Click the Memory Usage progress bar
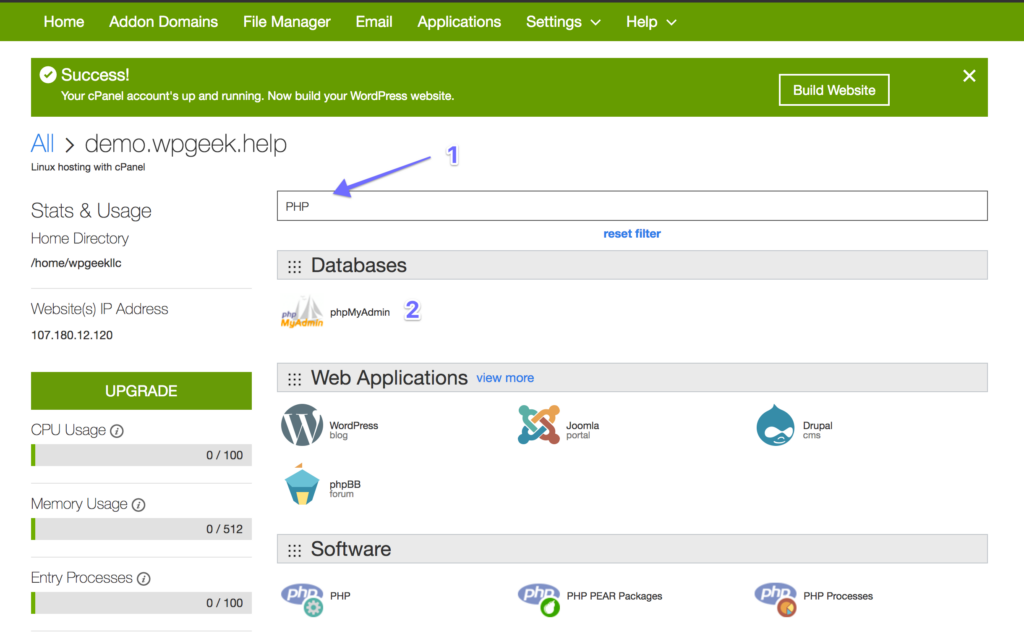Screen dimensions: 1024x639 pos(141,529)
